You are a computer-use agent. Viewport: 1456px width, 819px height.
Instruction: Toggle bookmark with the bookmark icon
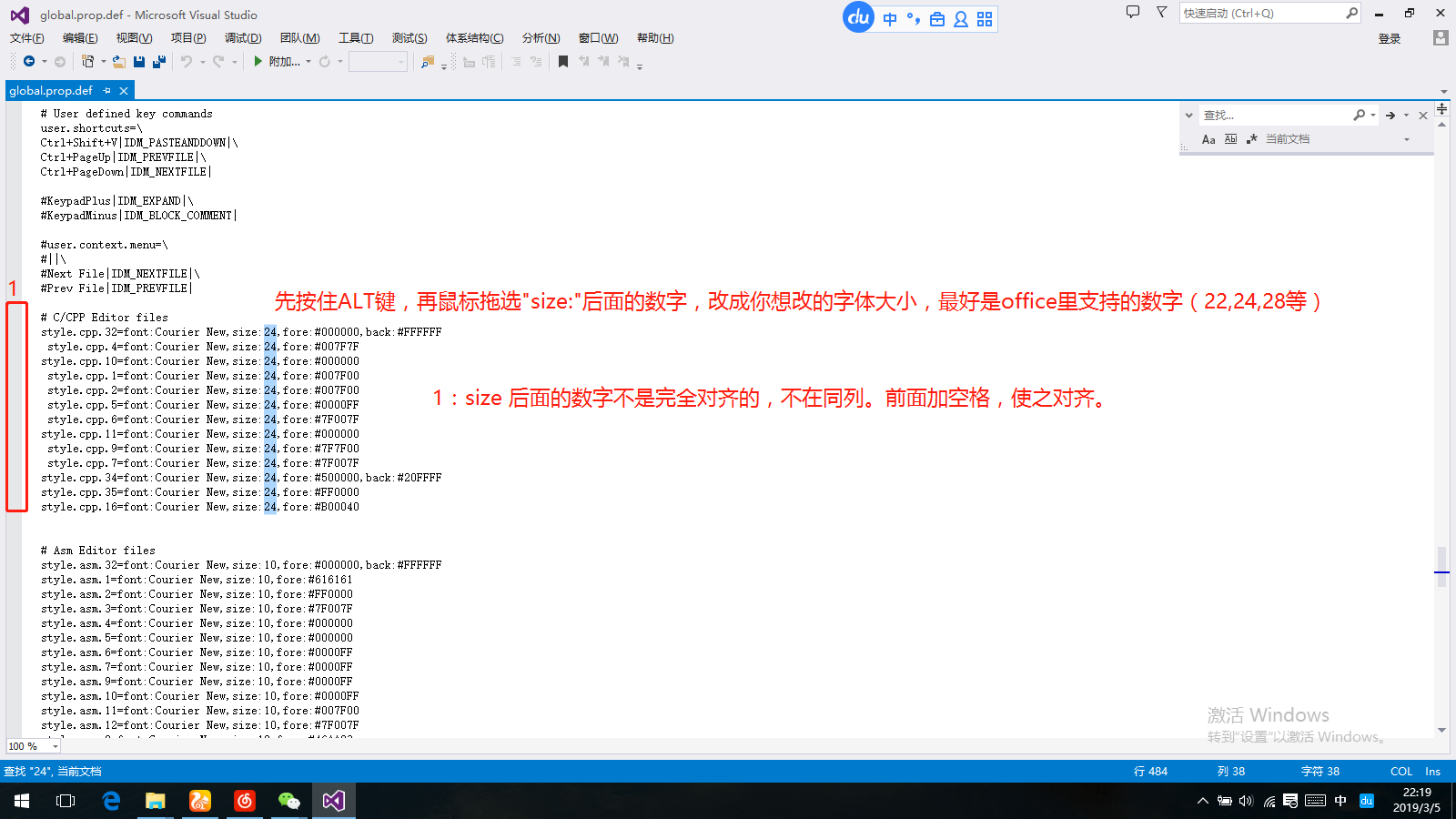click(563, 61)
